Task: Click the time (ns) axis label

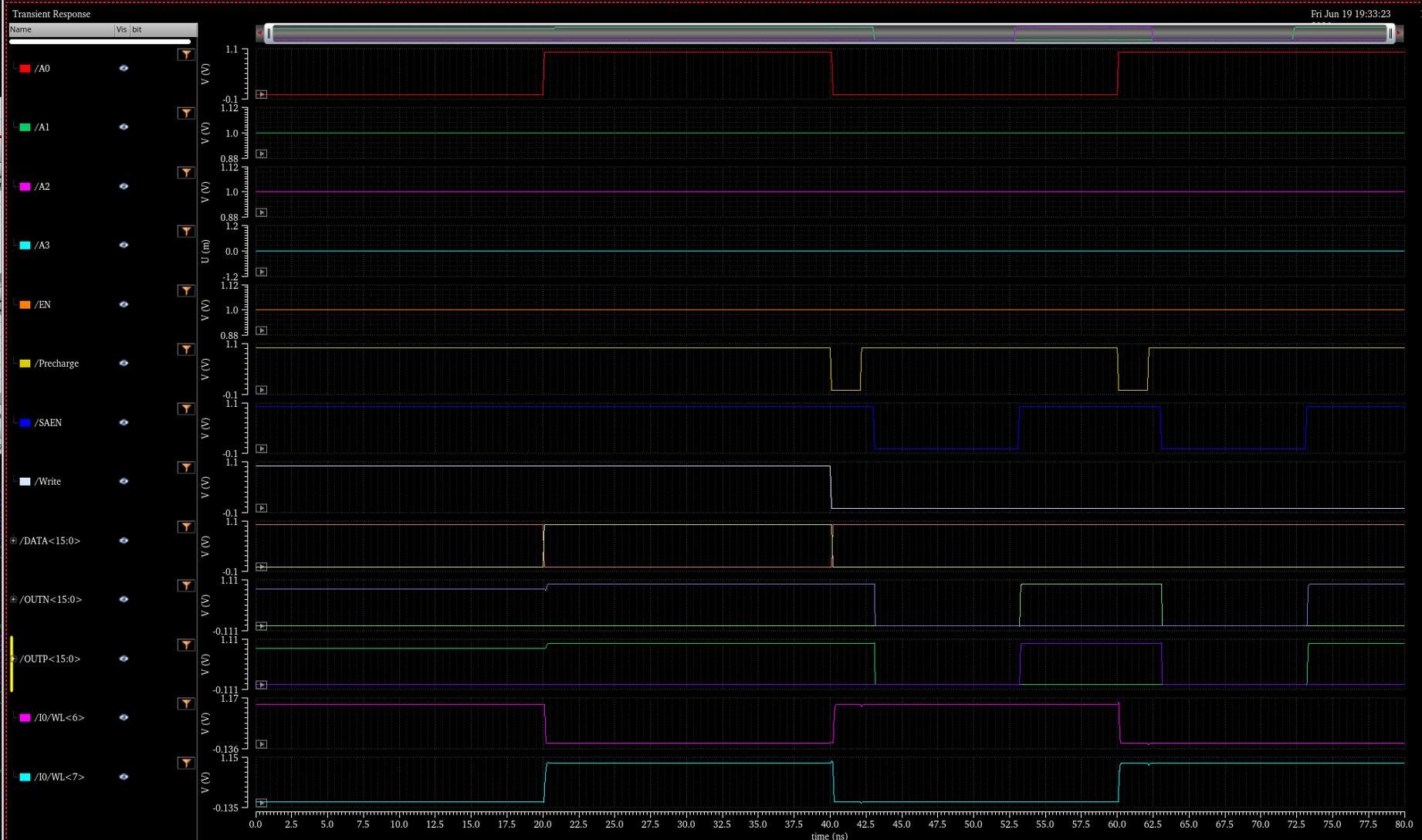Action: (x=829, y=835)
